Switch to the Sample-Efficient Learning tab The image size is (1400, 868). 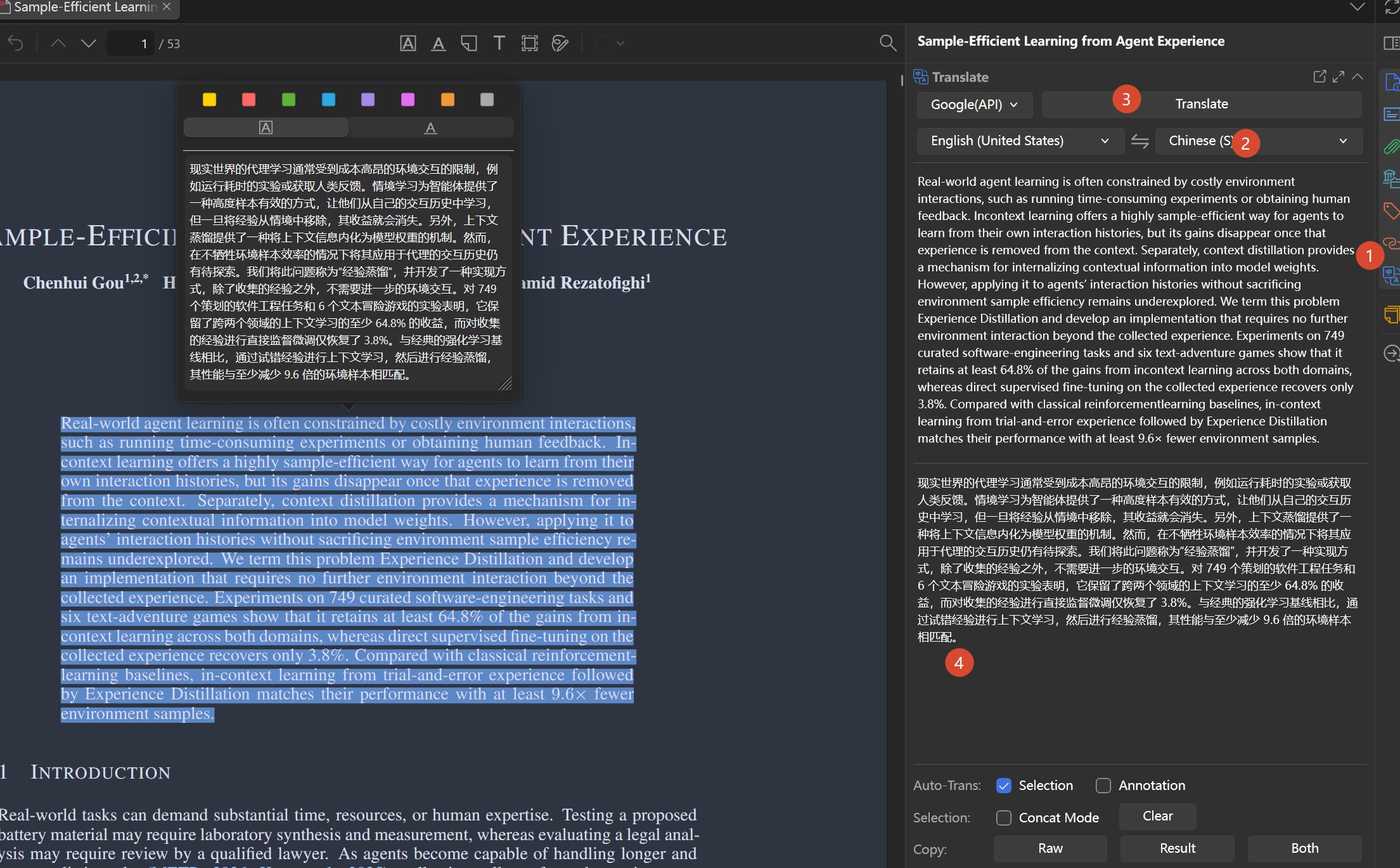85,7
